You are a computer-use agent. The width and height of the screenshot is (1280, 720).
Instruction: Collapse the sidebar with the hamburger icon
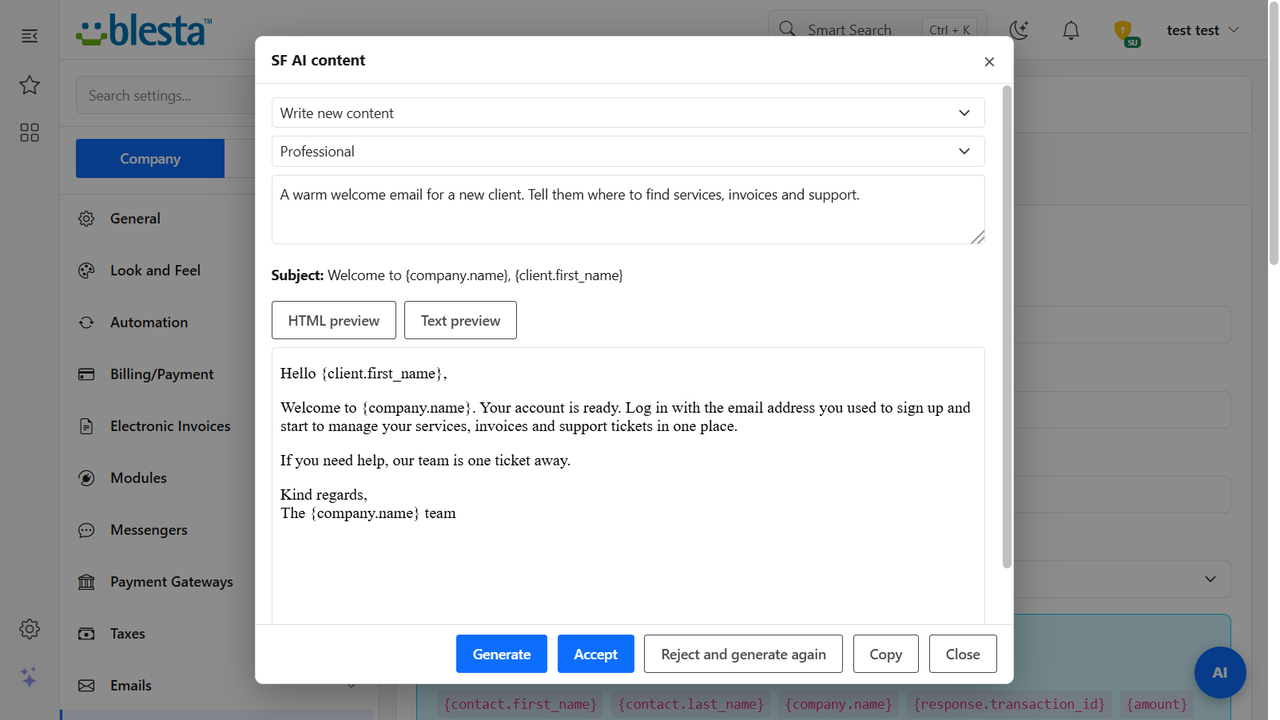coord(30,36)
